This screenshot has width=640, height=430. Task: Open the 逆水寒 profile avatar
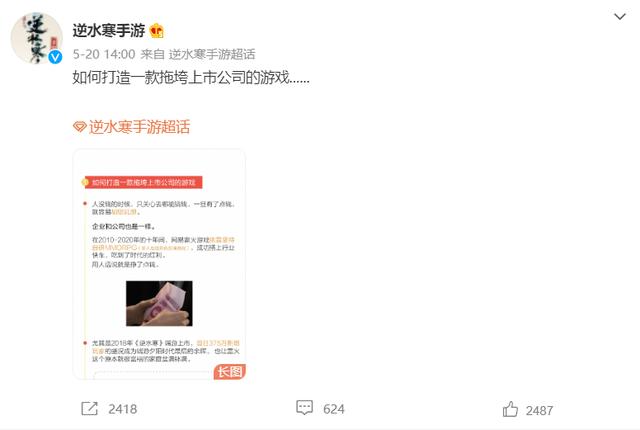pos(37,38)
